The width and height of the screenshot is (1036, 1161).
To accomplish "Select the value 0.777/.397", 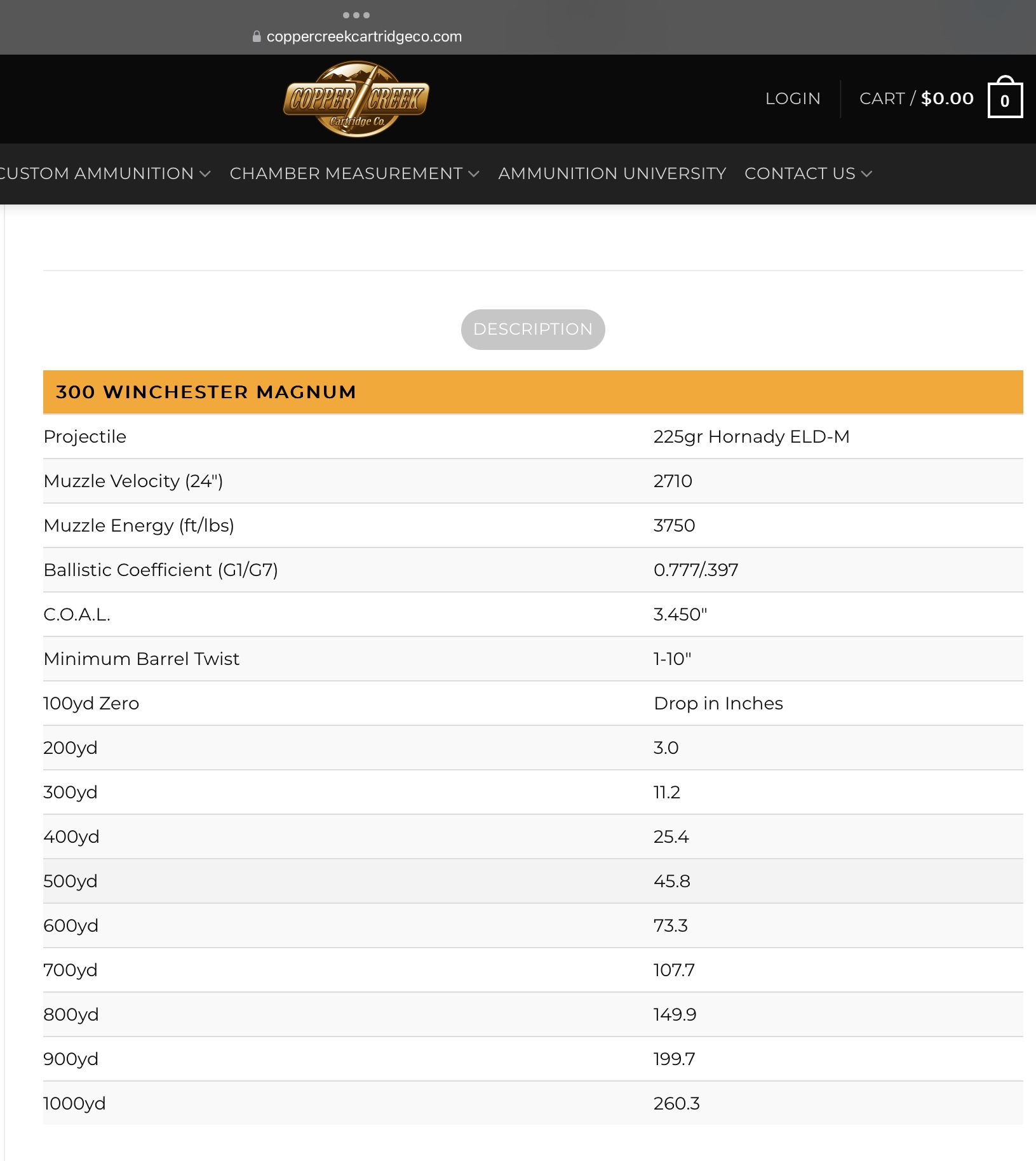I will (x=696, y=570).
